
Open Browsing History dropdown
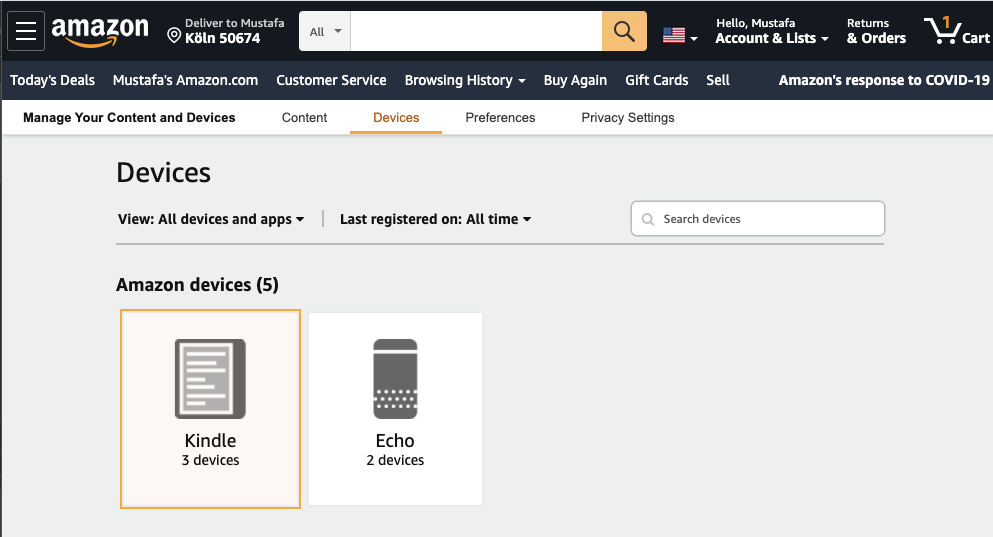coord(465,80)
